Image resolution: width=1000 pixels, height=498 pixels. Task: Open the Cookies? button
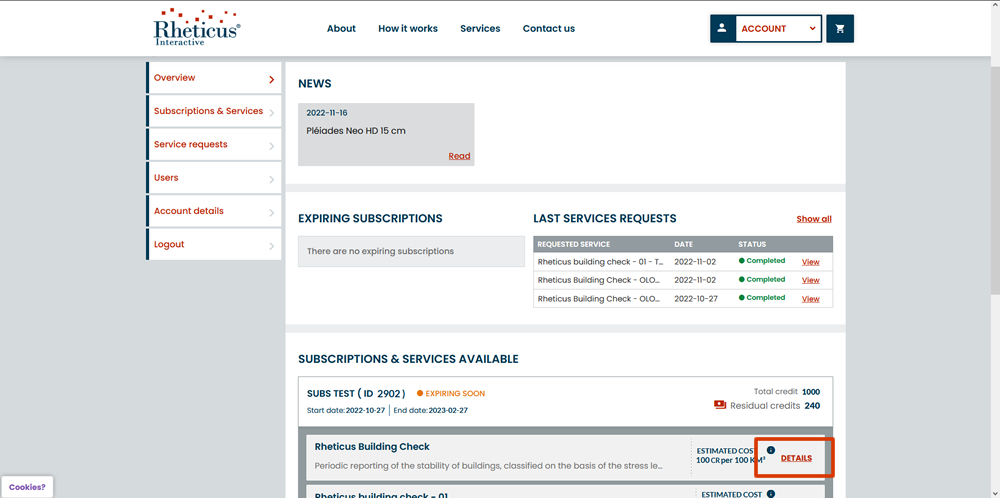(27, 487)
